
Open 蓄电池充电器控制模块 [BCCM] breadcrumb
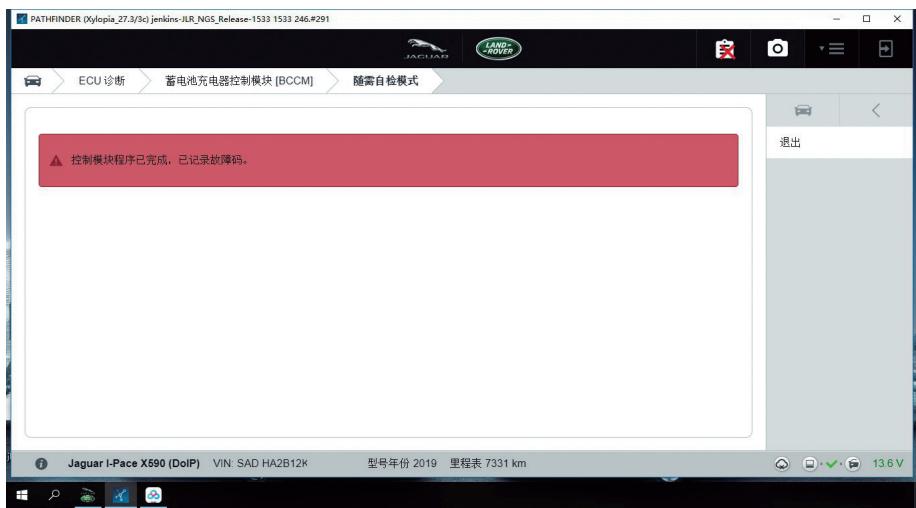[239, 82]
